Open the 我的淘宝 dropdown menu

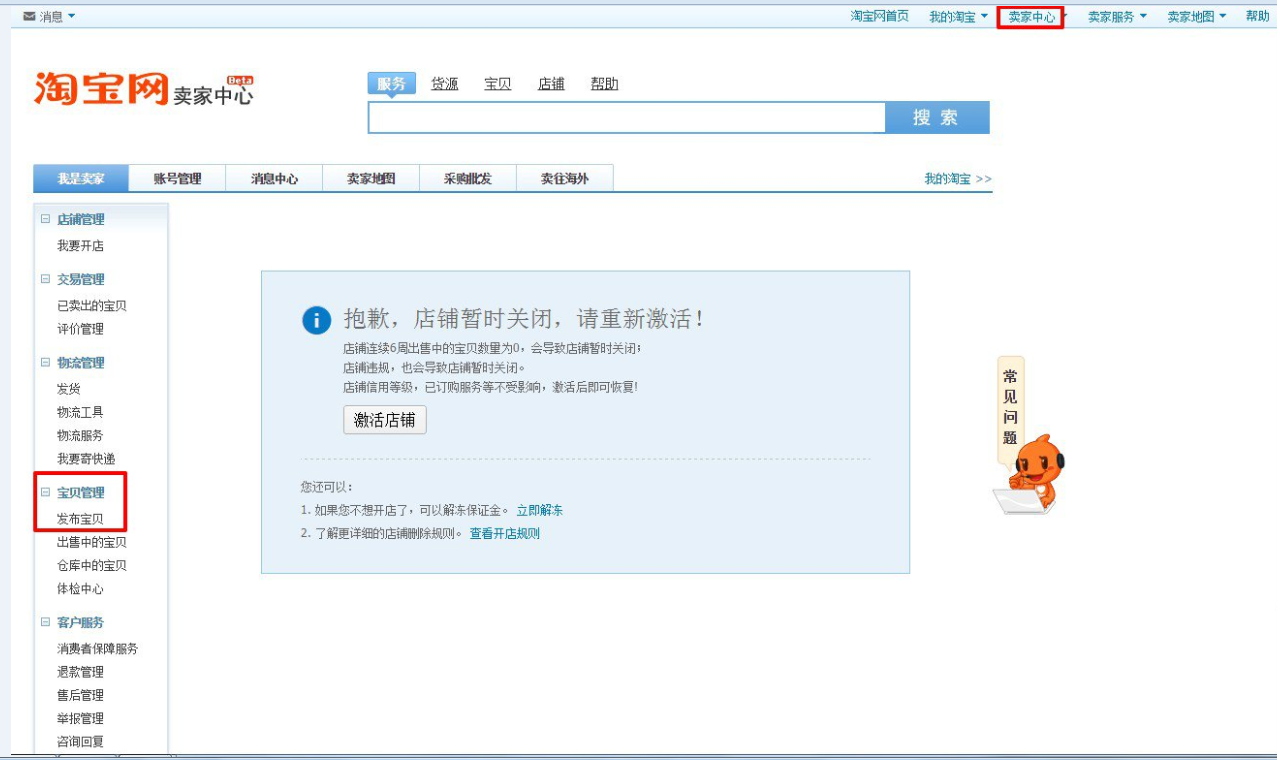coord(958,17)
